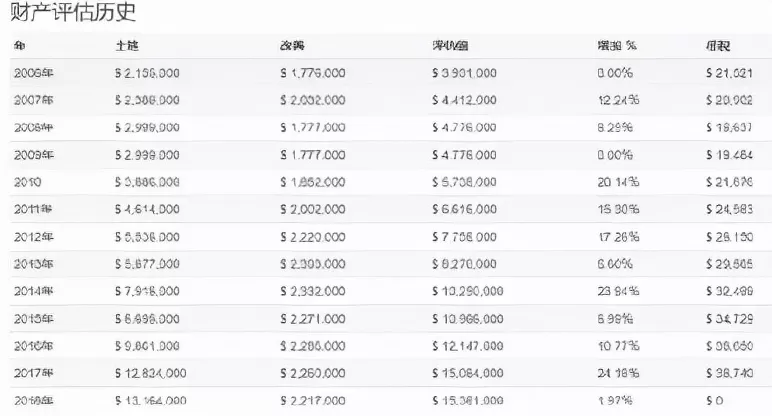Image resolution: width=772 pixels, height=416 pixels.
Task: Click the $ 0 tax cell
Action: click(x=714, y=400)
